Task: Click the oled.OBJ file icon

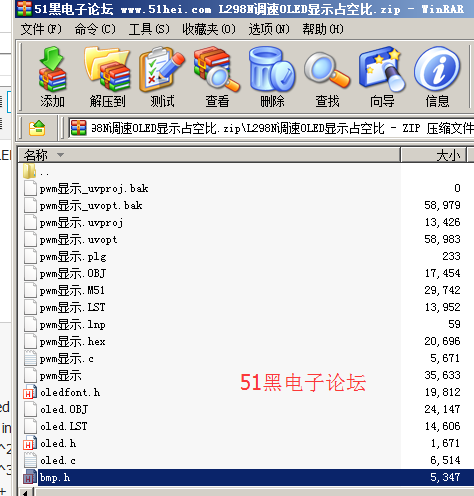Action: coord(30,409)
